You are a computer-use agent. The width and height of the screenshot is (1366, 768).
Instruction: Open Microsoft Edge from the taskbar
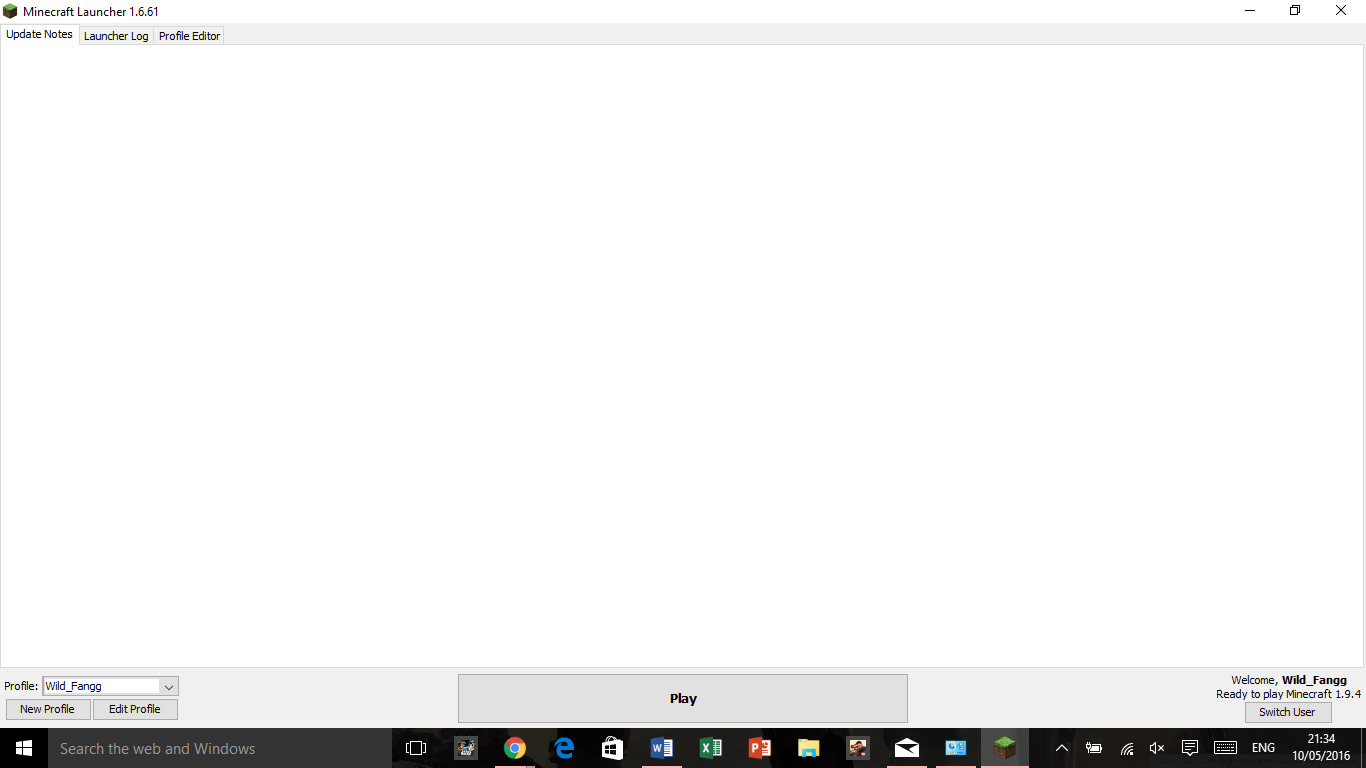click(x=564, y=748)
